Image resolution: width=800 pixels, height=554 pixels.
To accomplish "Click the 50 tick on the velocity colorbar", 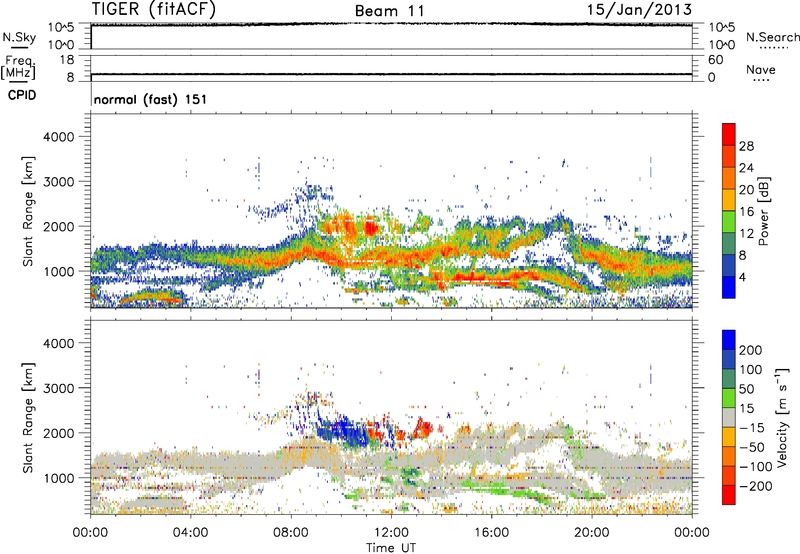I will (746, 389).
